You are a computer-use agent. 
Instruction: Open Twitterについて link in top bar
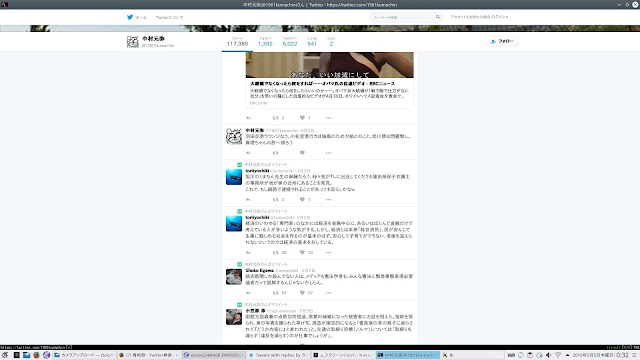(x=169, y=18)
